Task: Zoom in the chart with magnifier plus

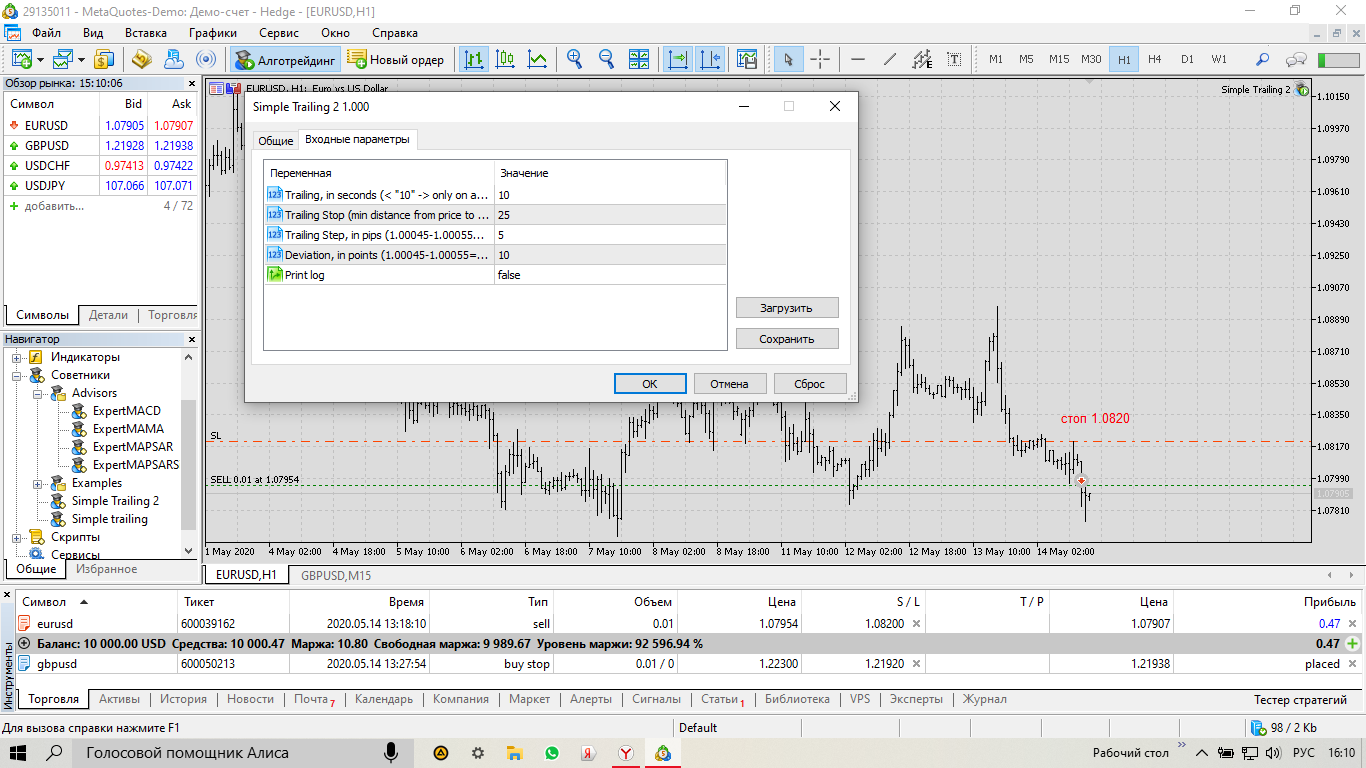Action: [575, 59]
